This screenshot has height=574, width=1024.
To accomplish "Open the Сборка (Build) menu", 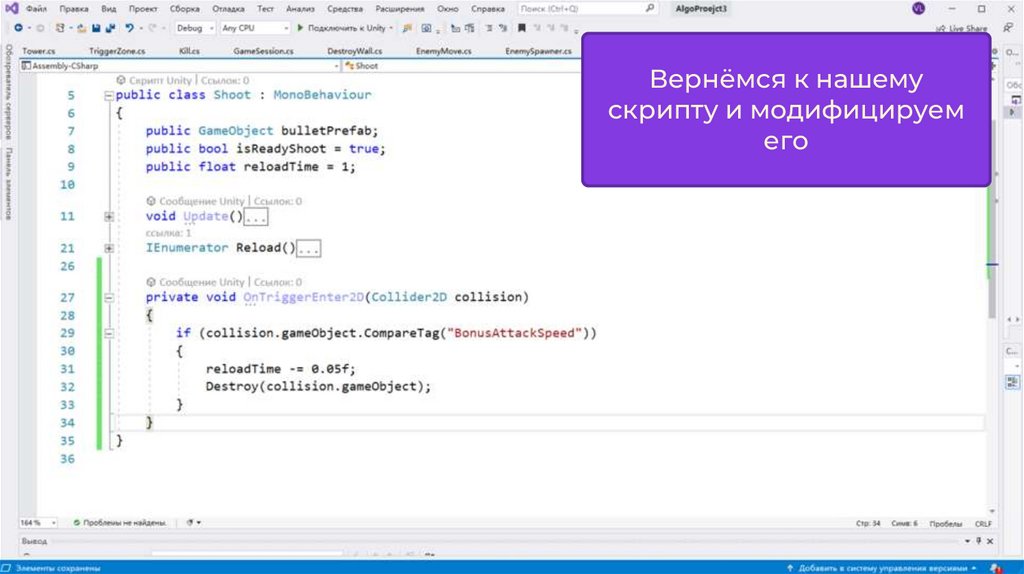I will (x=183, y=8).
